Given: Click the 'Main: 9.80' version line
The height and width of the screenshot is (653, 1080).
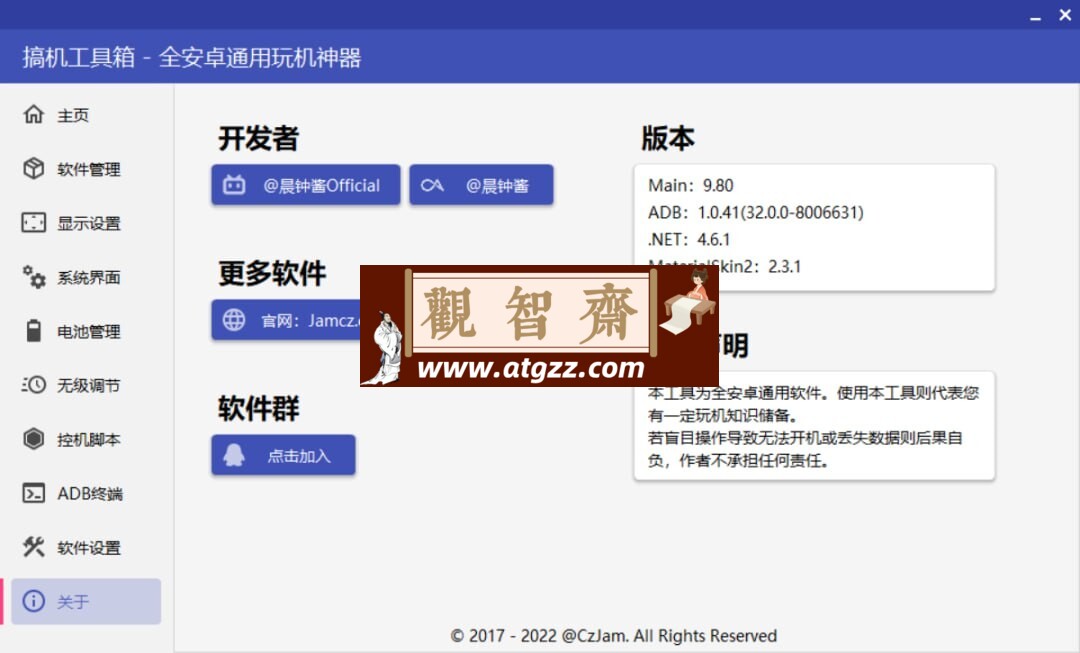Looking at the screenshot, I should point(690,185).
